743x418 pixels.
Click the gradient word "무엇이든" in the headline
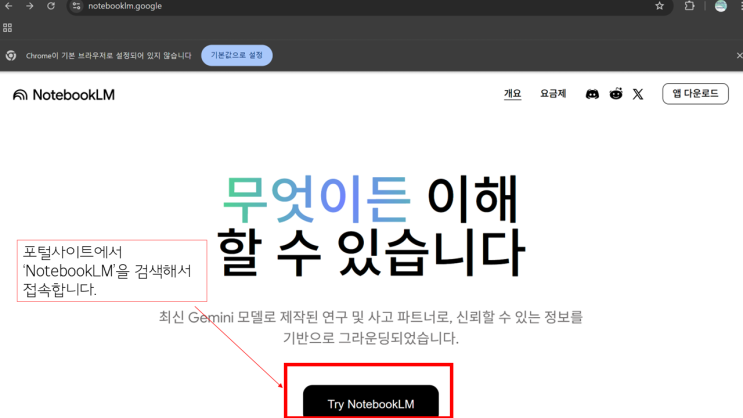click(x=315, y=199)
